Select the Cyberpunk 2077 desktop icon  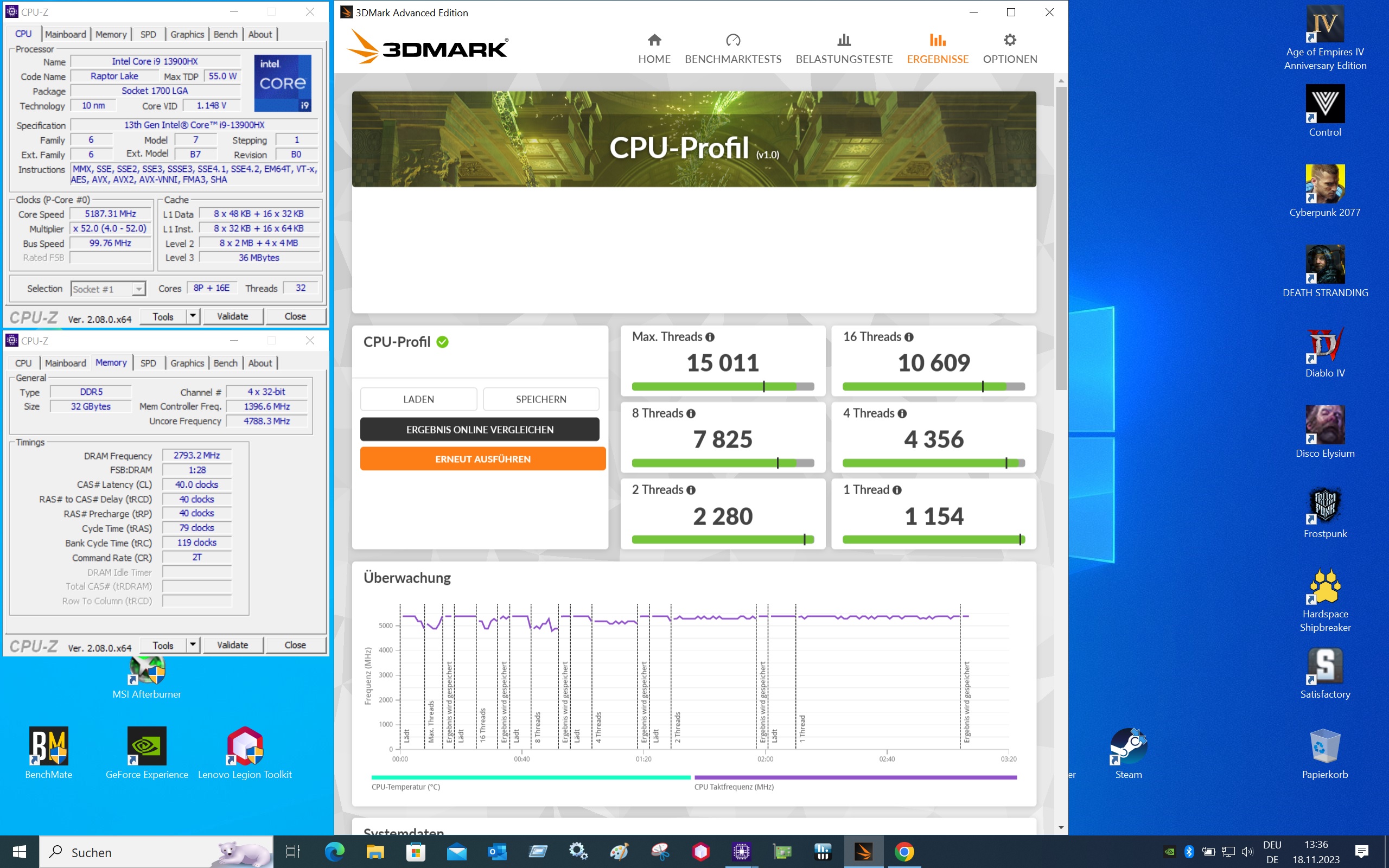click(x=1325, y=191)
